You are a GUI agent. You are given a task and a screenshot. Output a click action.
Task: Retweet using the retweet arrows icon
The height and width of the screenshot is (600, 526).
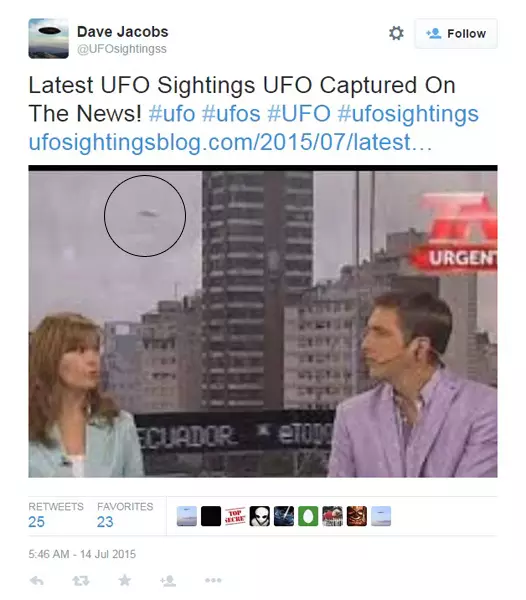coord(81,581)
